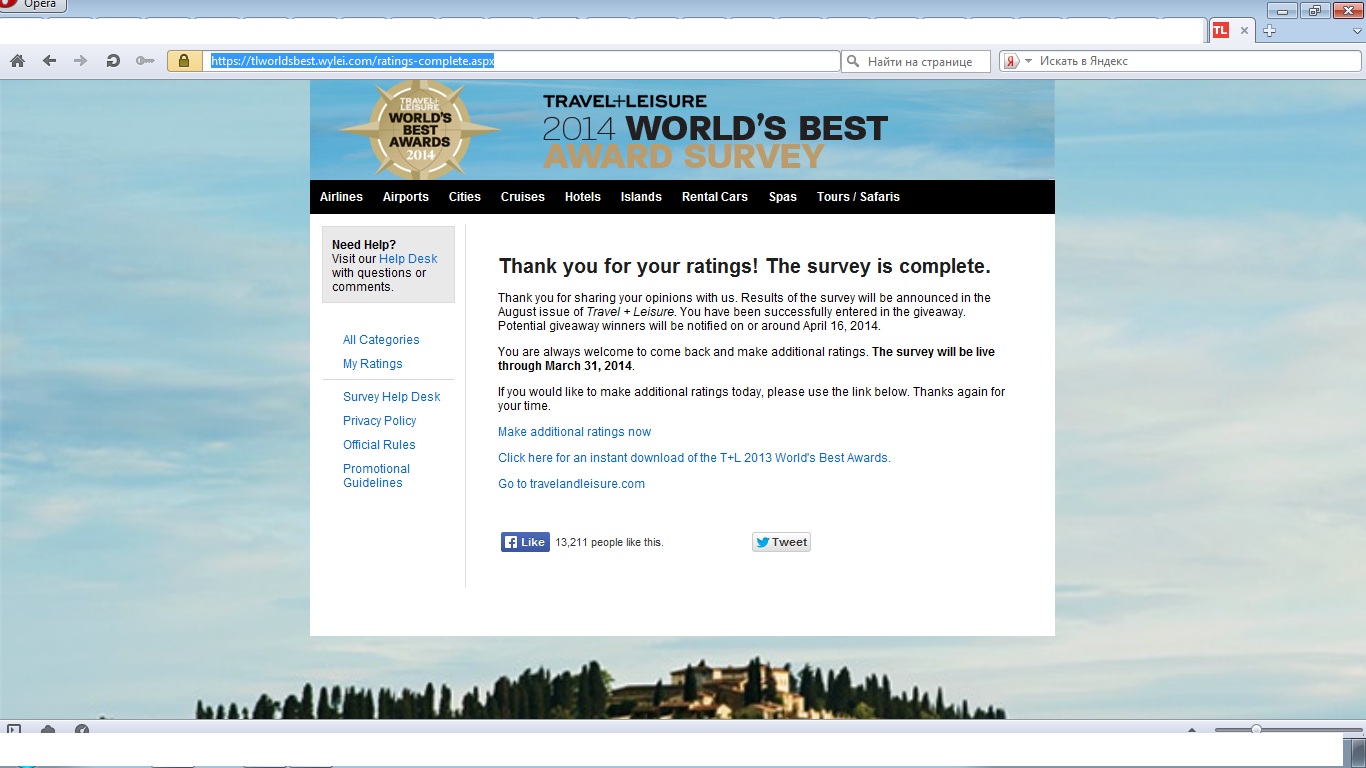Focus the address bar URL field
Viewport: 1366px width, 768px height.
tap(522, 61)
